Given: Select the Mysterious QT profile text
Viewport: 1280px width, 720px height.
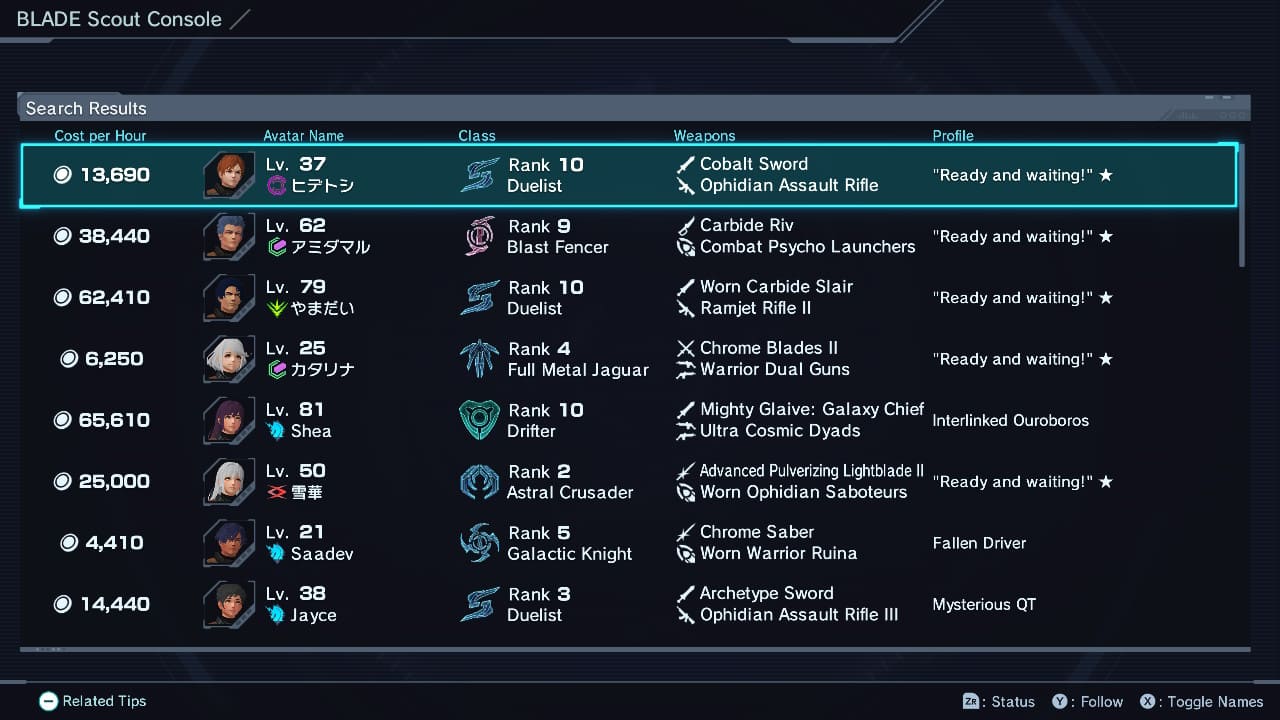Looking at the screenshot, I should 984,604.
